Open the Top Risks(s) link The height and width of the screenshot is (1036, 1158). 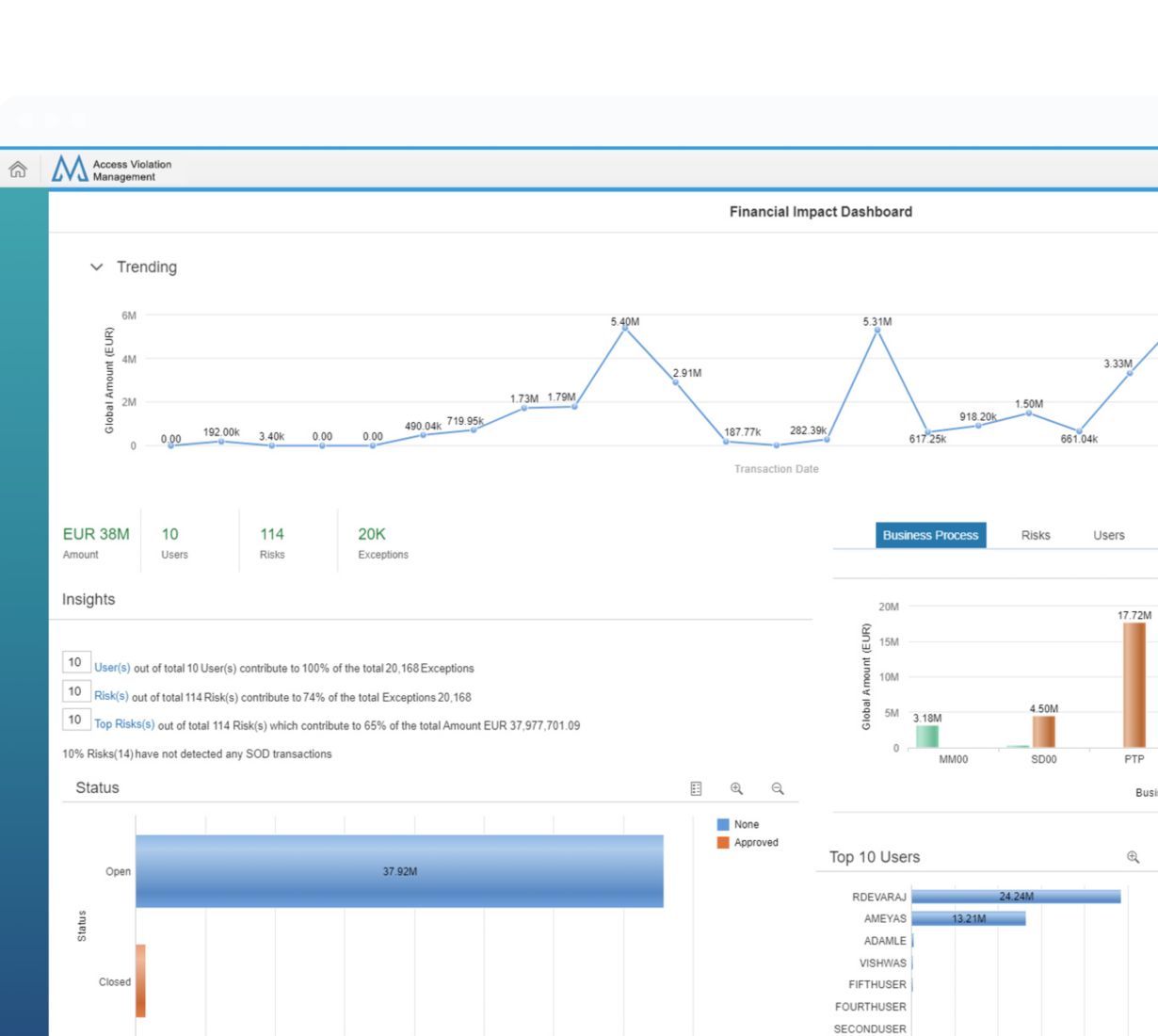124,724
